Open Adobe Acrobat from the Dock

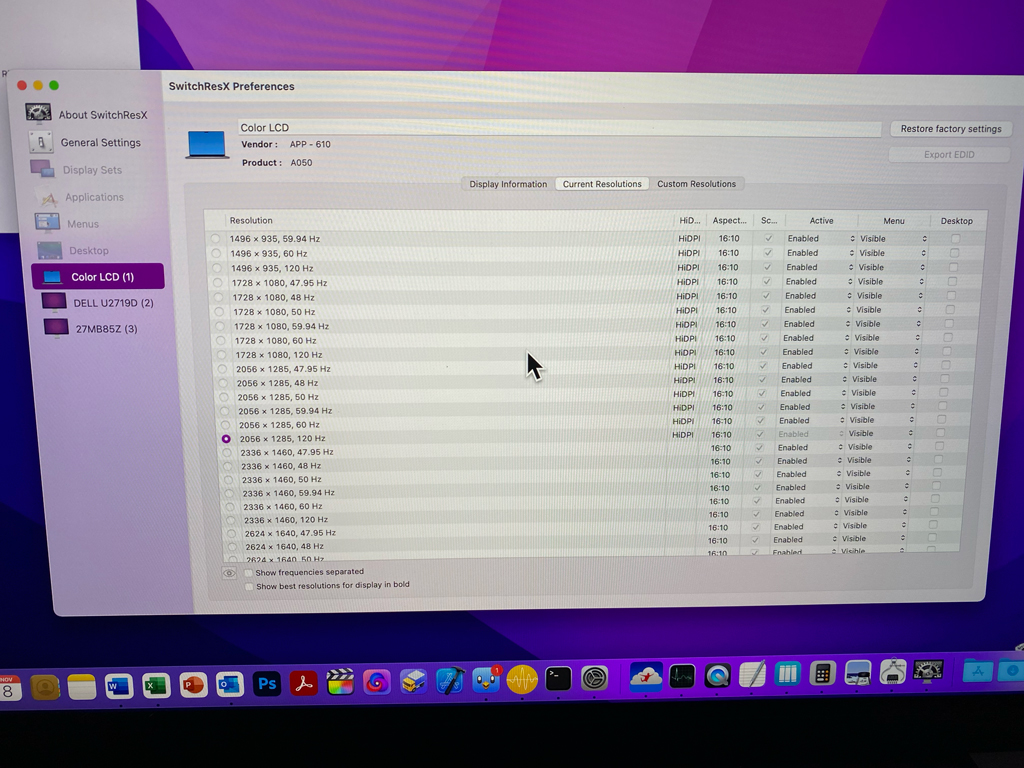click(x=304, y=683)
